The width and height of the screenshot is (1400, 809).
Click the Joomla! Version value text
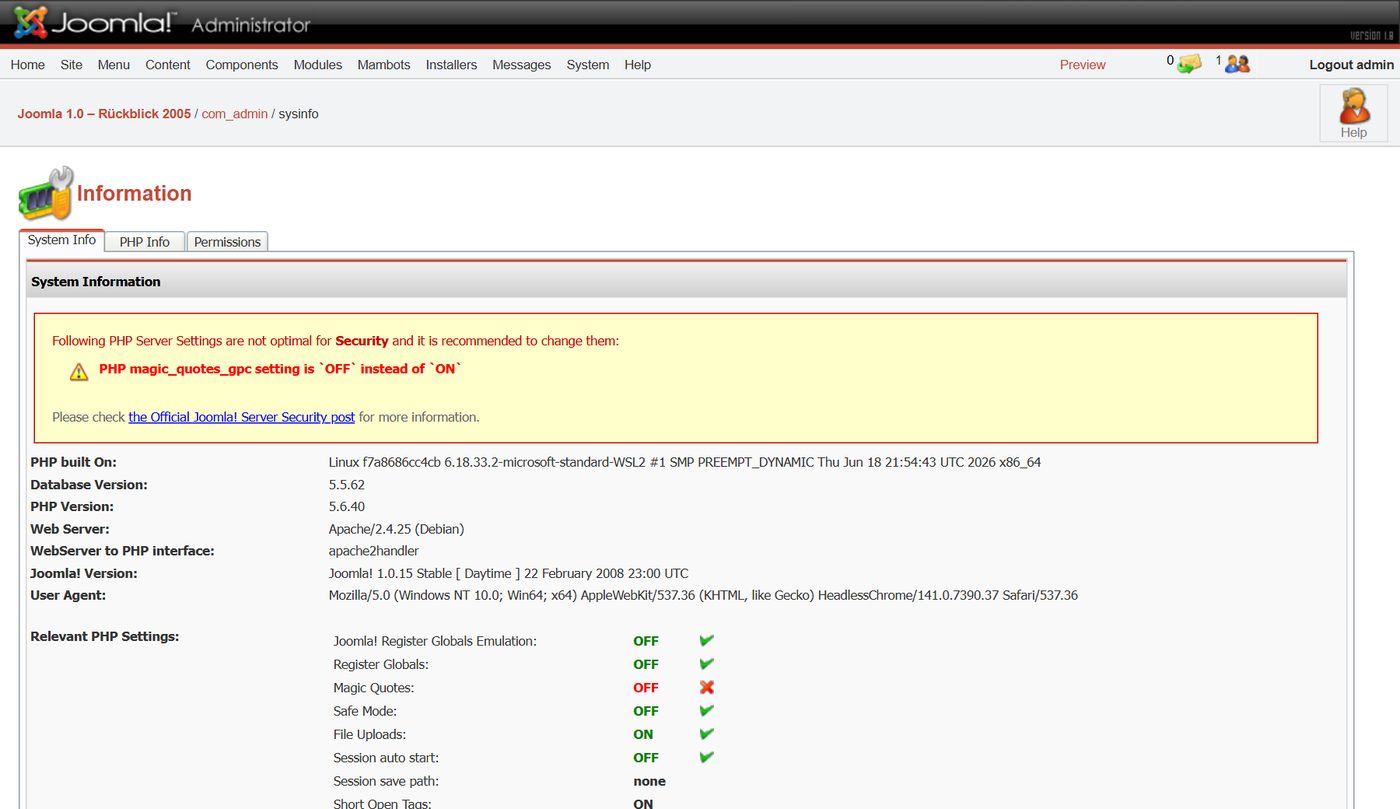click(509, 574)
